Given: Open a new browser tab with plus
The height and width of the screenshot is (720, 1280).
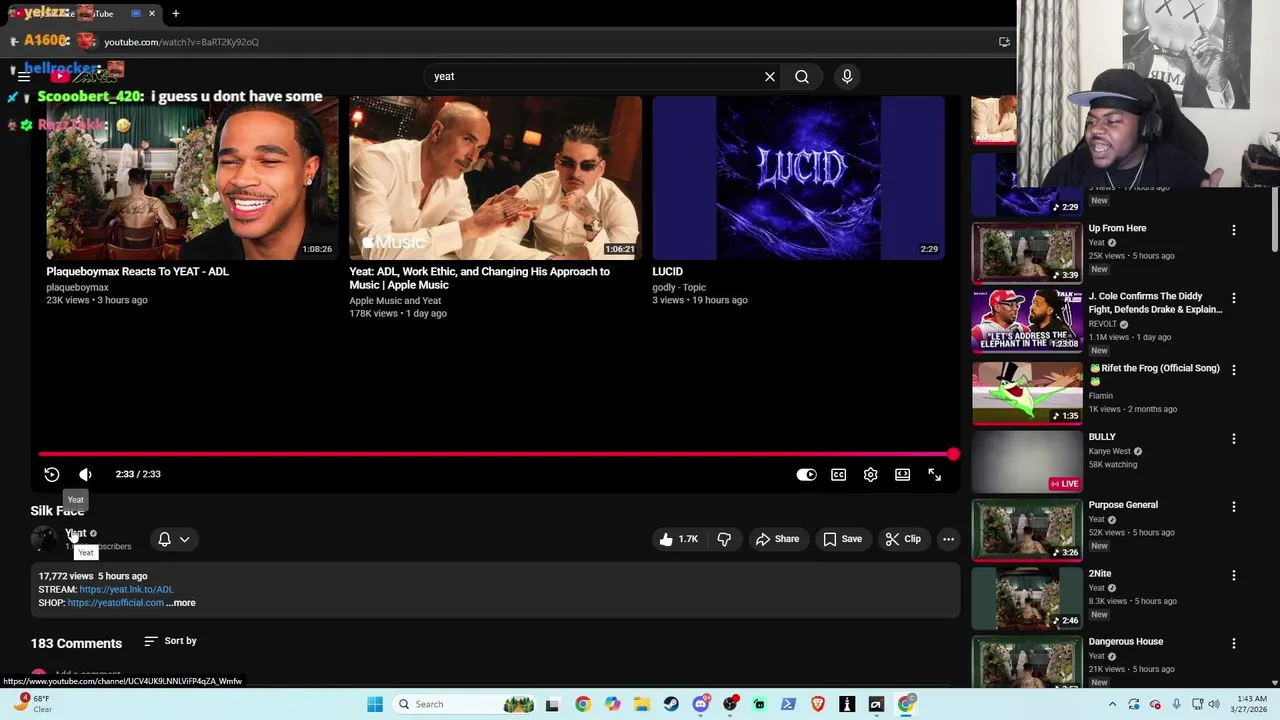Looking at the screenshot, I should (x=176, y=14).
